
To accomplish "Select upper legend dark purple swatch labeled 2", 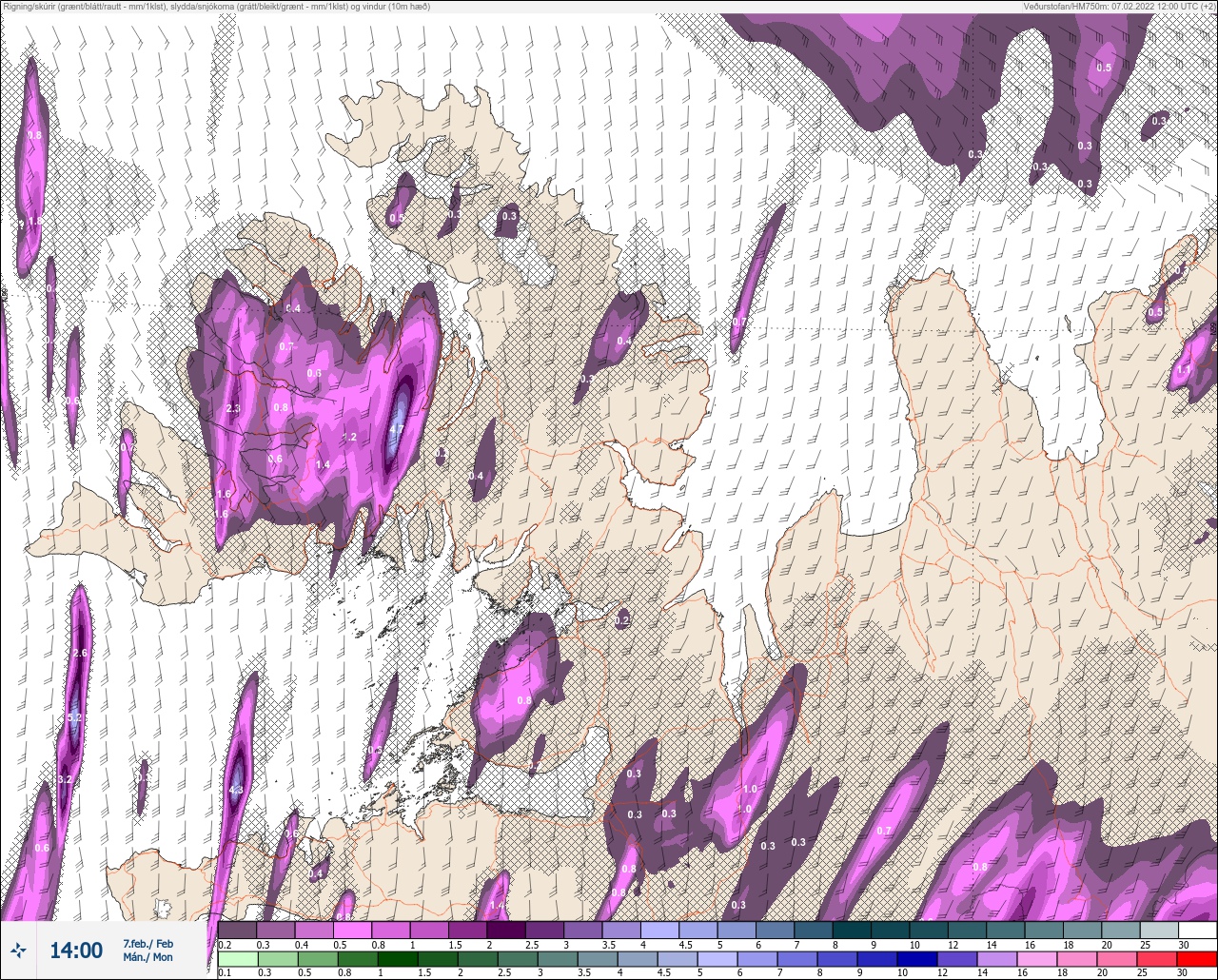I will click(x=505, y=930).
